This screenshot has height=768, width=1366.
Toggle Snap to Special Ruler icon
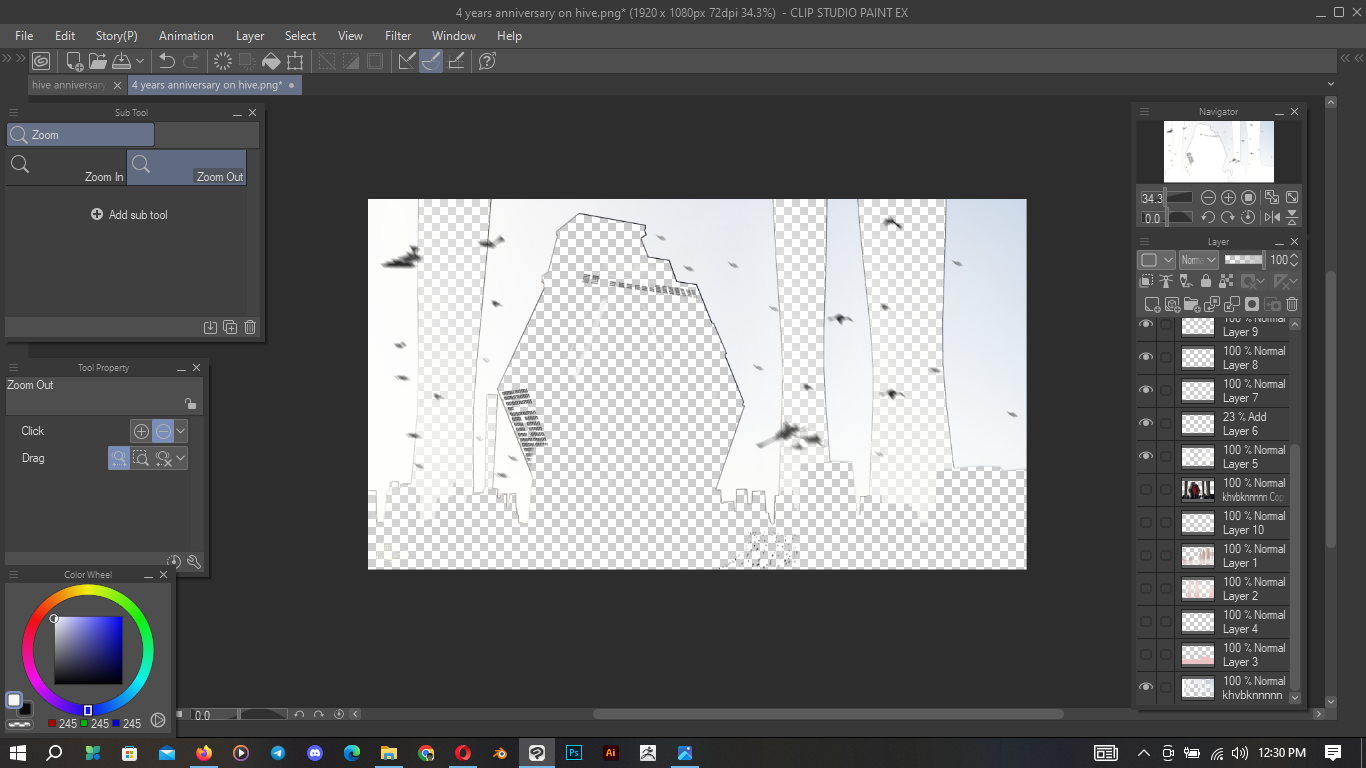(x=431, y=61)
